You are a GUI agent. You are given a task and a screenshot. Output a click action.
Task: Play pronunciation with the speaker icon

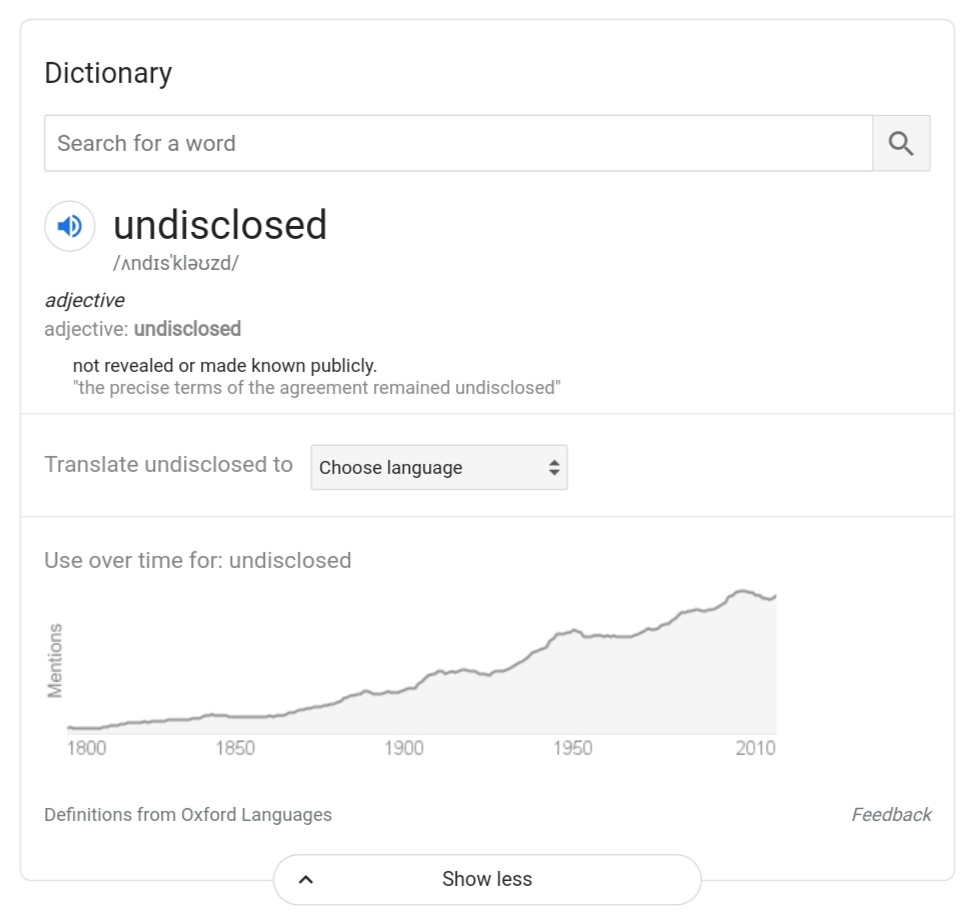pos(70,227)
